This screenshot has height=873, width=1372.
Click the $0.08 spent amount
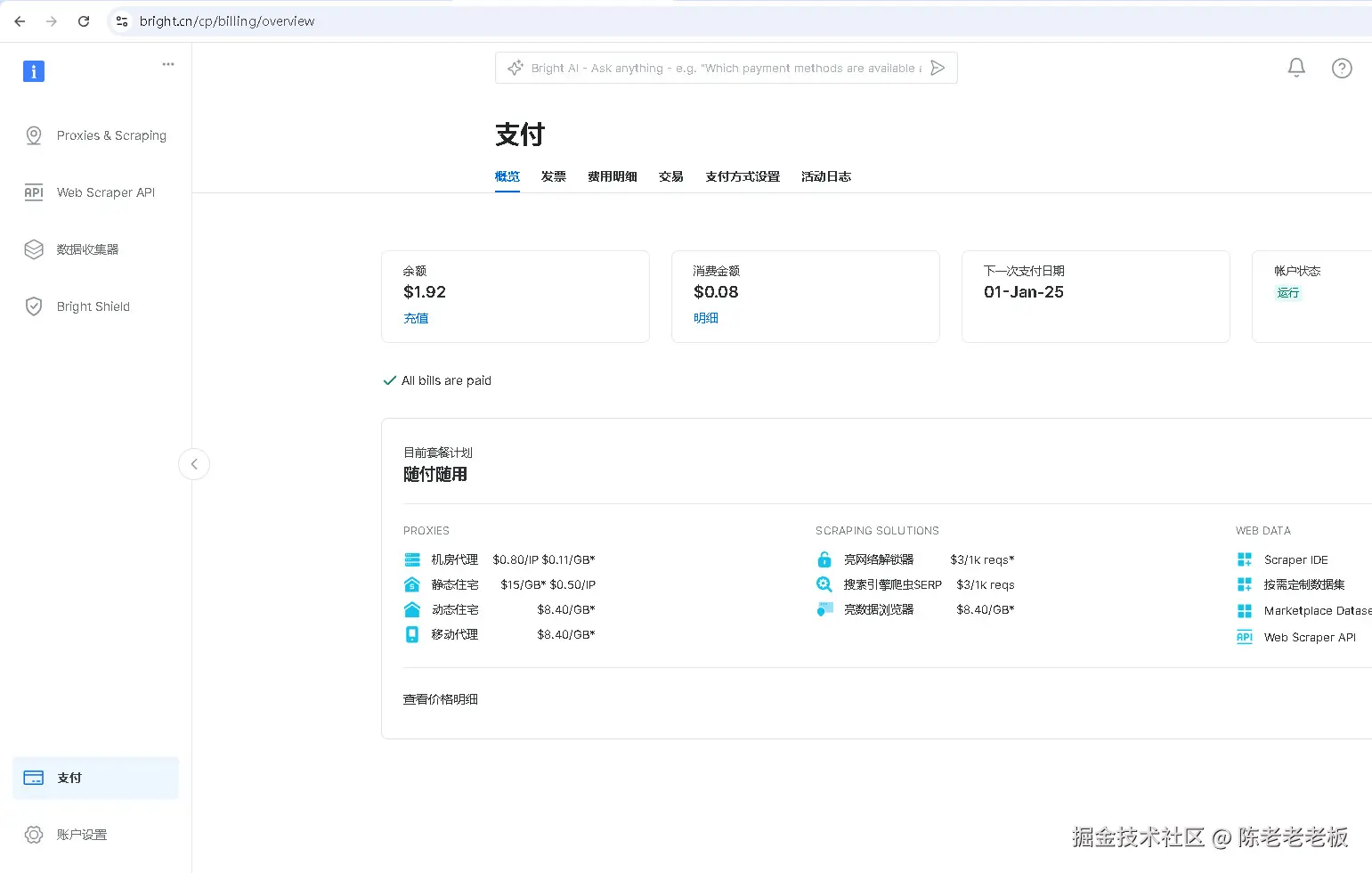pyautogui.click(x=716, y=292)
